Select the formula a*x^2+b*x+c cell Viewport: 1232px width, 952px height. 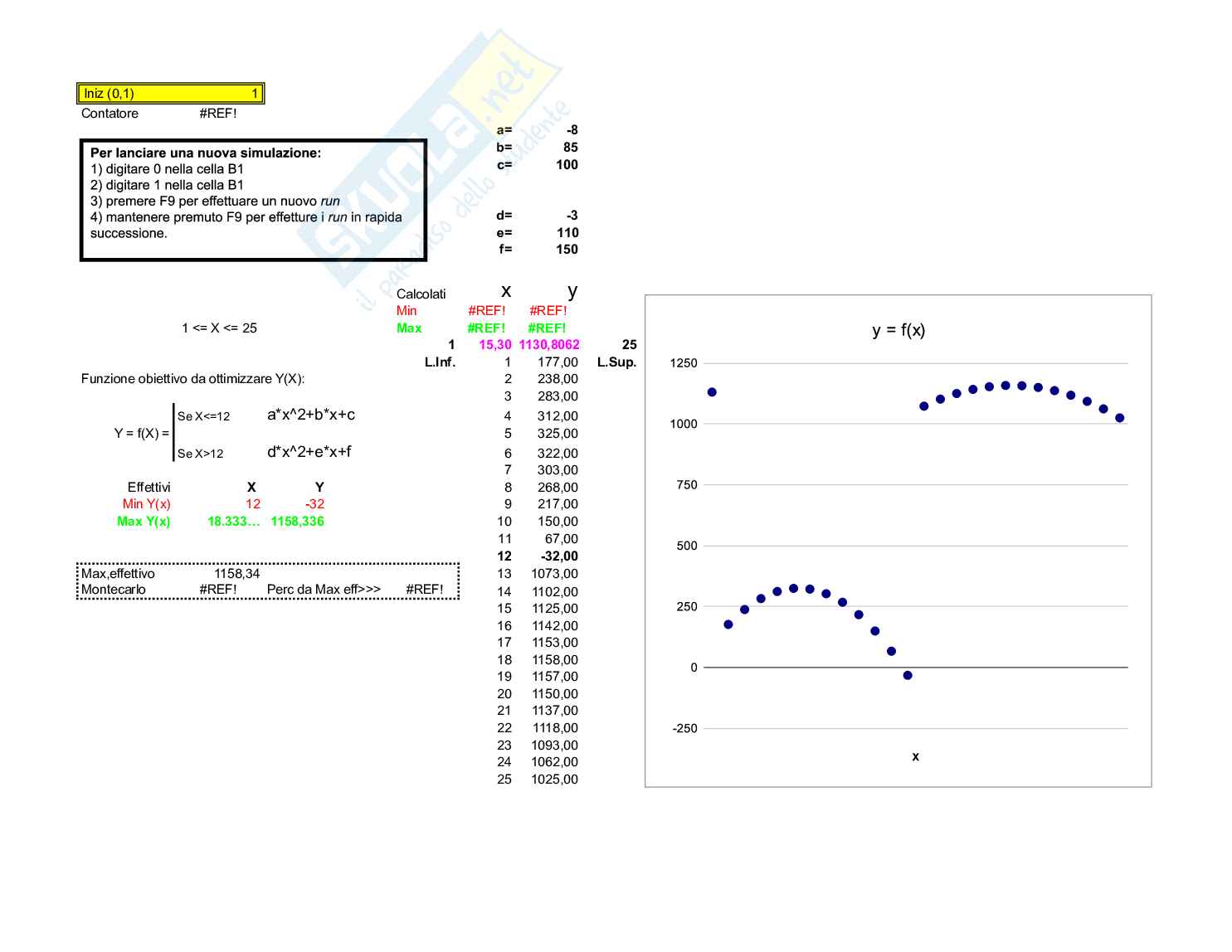pos(310,415)
